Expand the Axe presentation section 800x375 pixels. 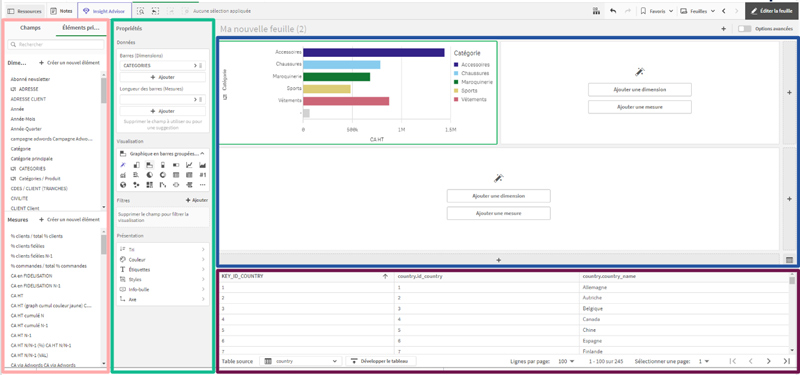point(163,299)
